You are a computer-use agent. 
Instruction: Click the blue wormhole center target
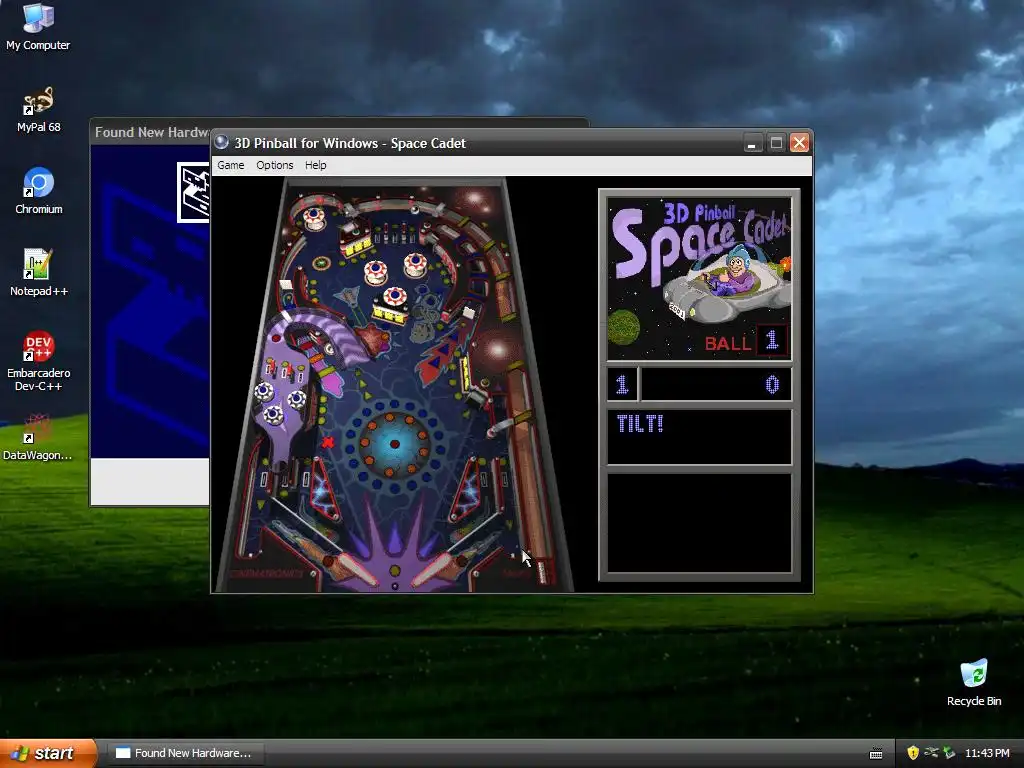point(394,444)
